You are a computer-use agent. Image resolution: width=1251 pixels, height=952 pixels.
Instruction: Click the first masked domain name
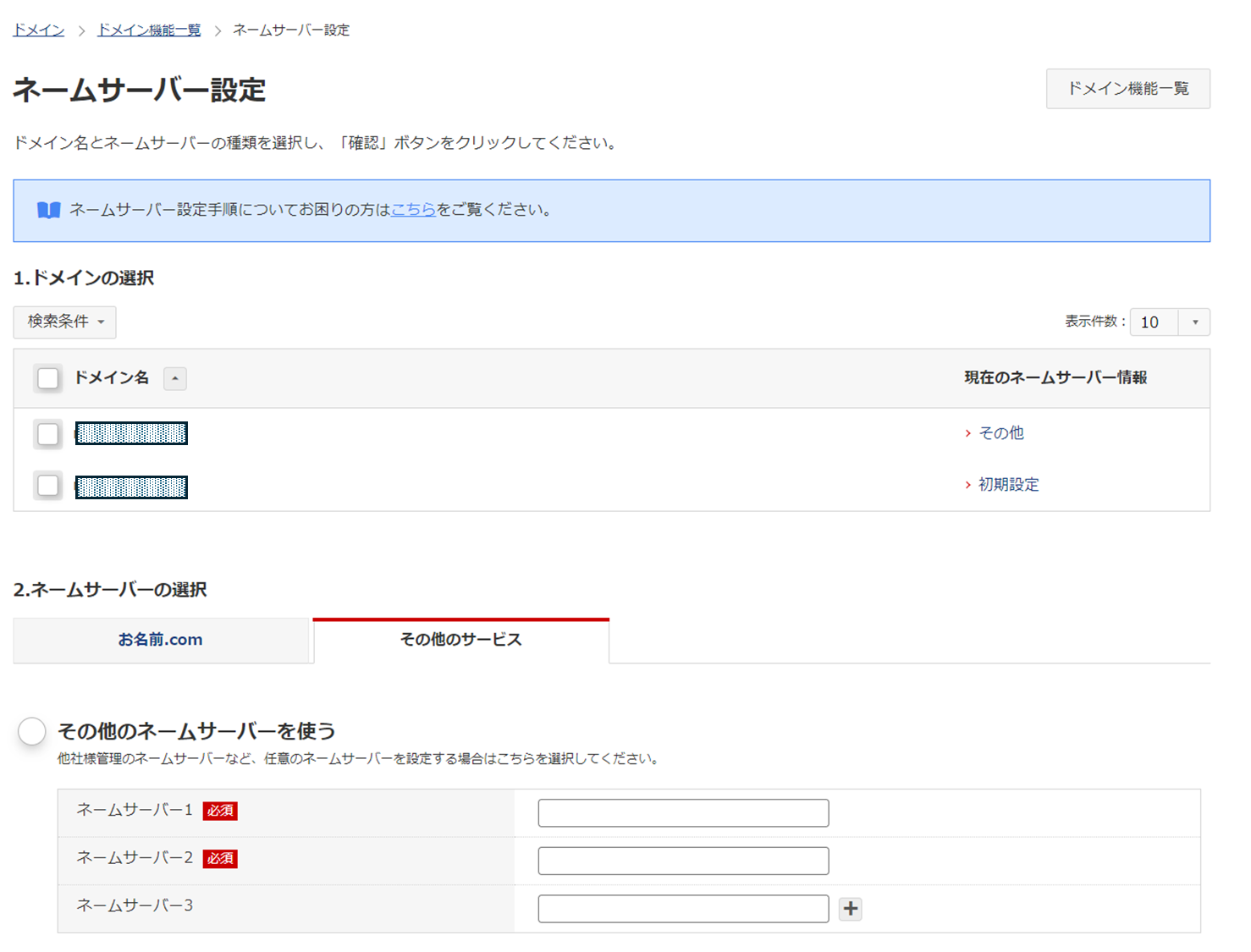pyautogui.click(x=131, y=433)
